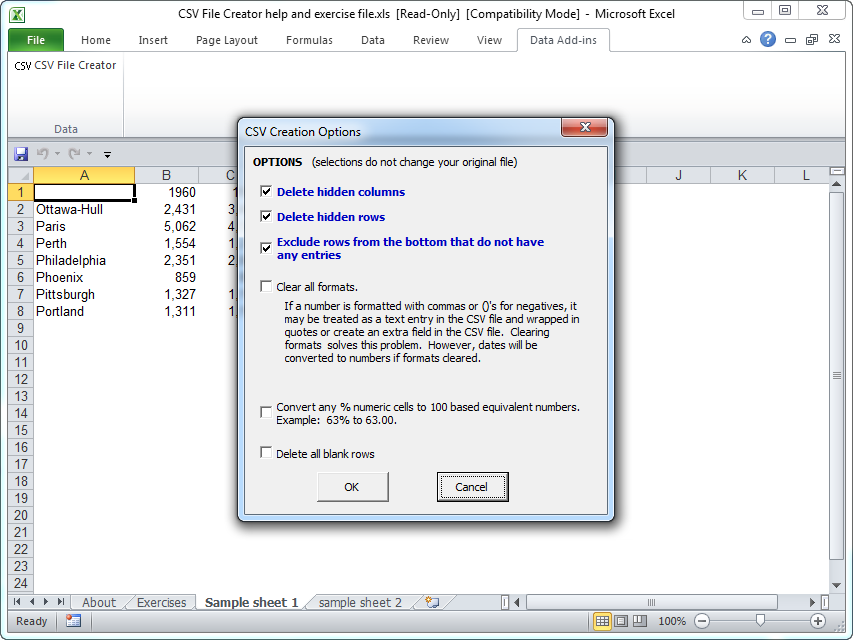Click next sheet tab navigation arrow
Screen dimensions: 853x640
[46, 602]
